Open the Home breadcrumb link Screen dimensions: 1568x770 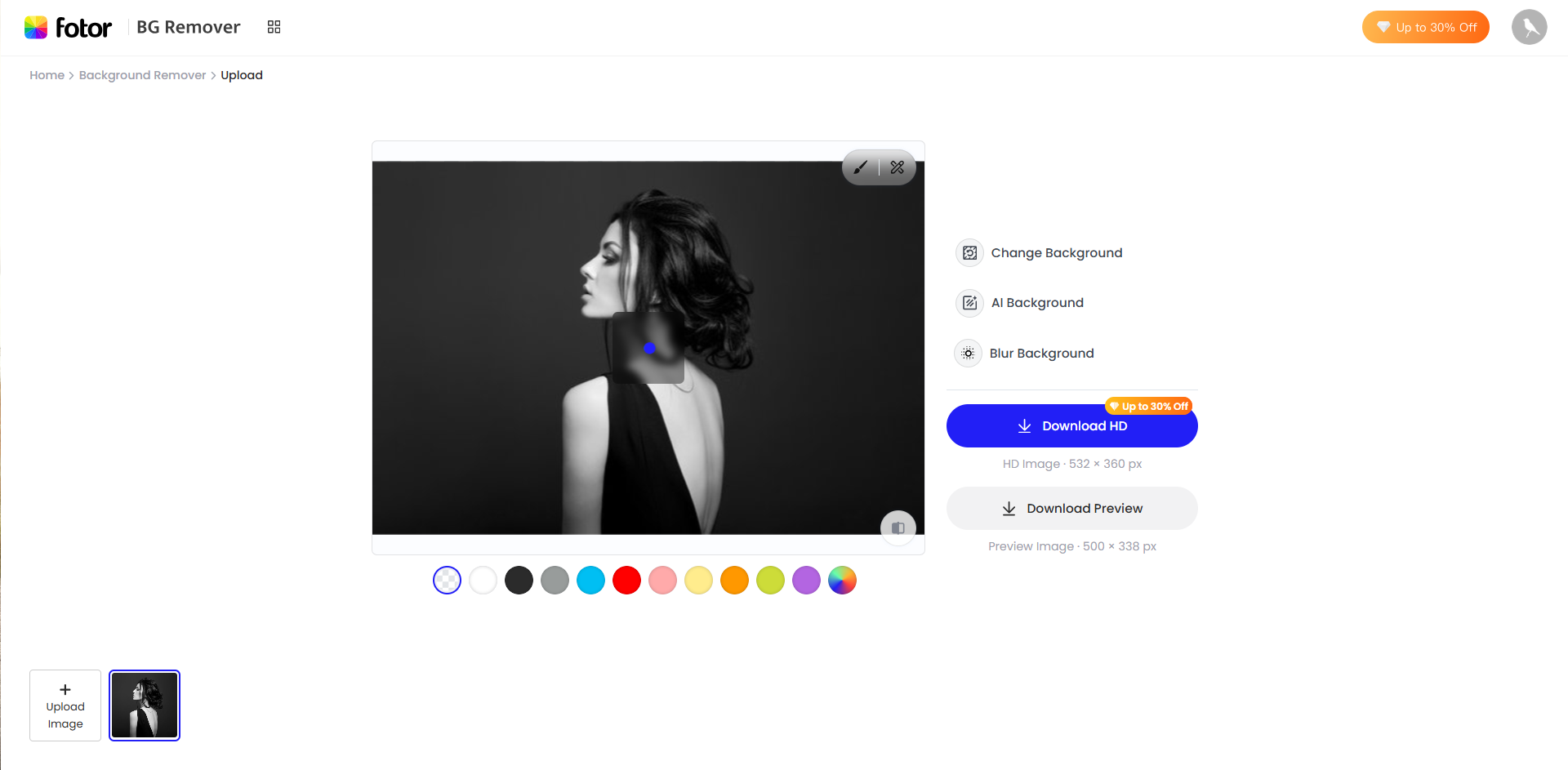tap(47, 75)
